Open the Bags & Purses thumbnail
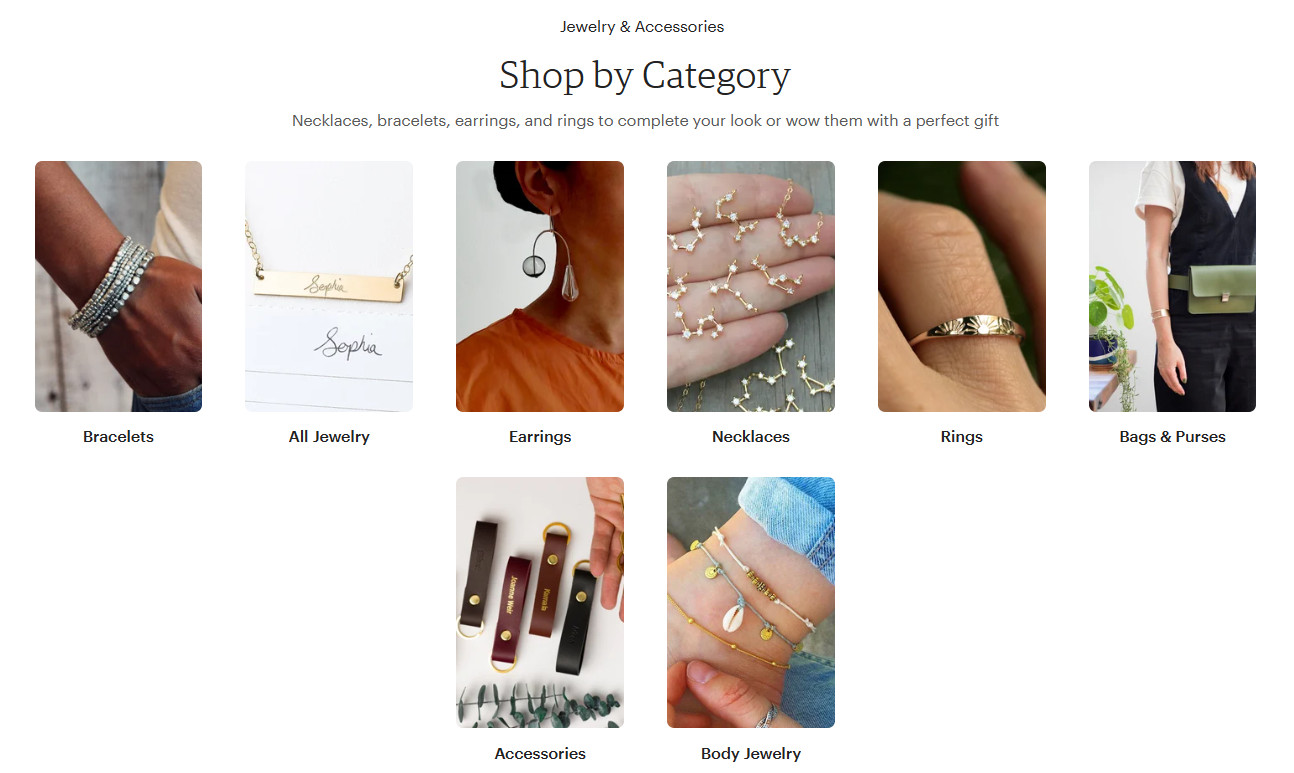 (1172, 286)
